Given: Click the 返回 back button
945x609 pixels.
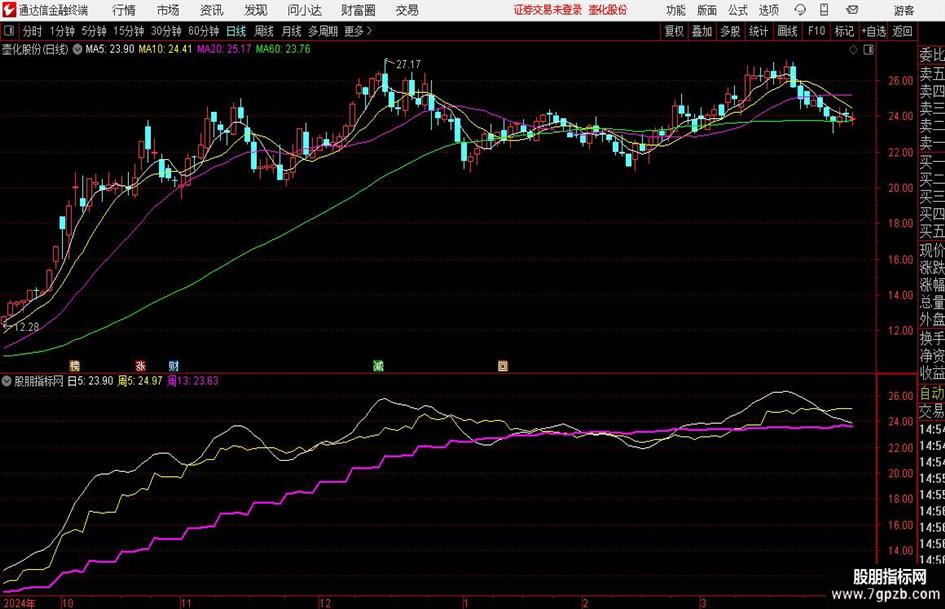Looking at the screenshot, I should 902,31.
